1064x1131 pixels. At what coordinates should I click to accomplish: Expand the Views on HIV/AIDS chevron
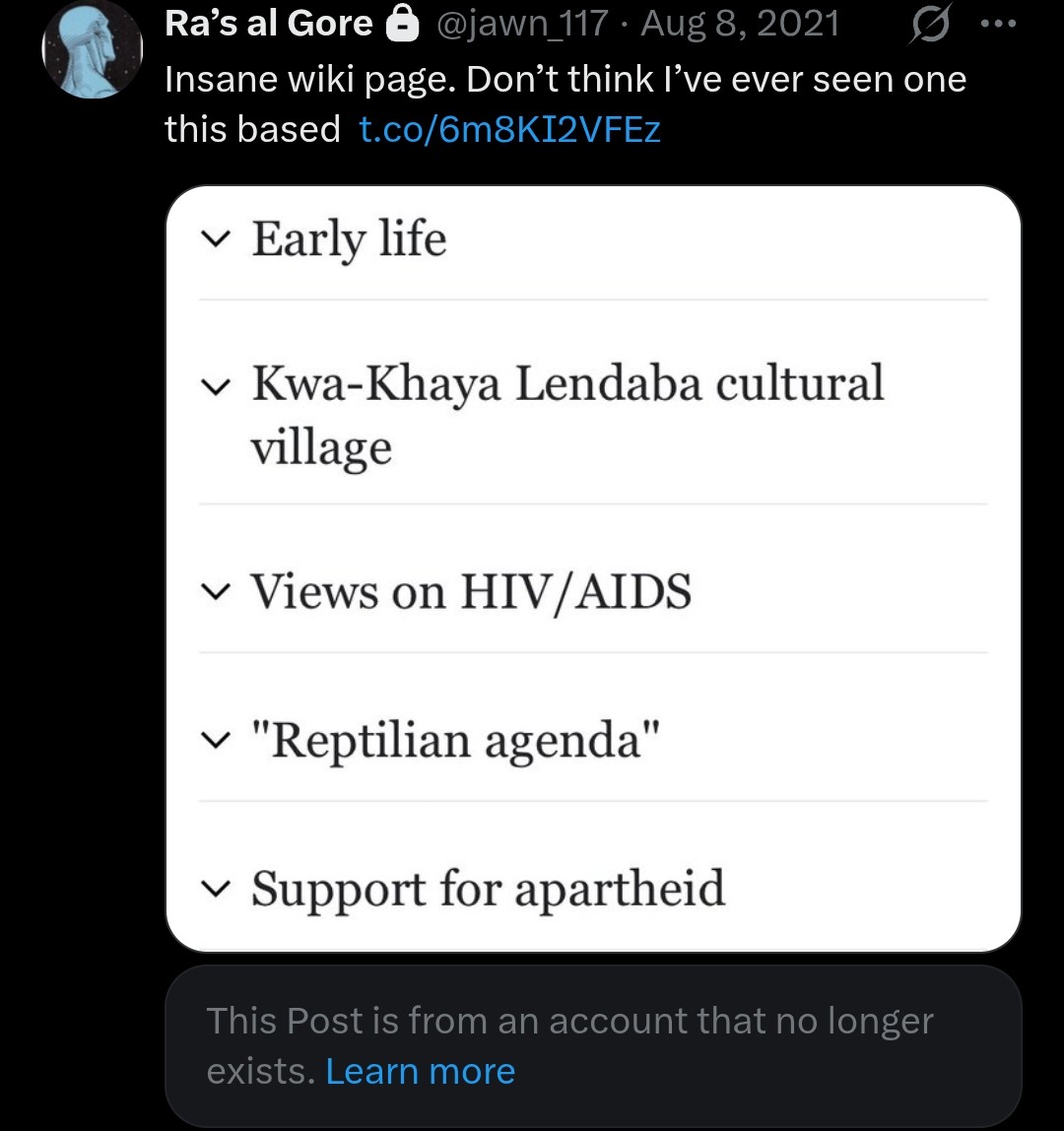click(215, 592)
